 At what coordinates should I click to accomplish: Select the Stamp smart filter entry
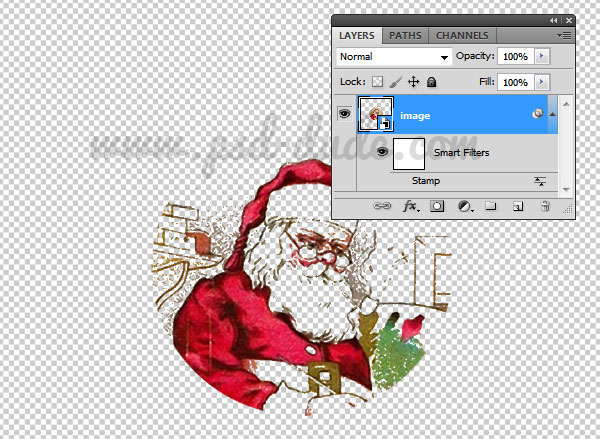(x=426, y=181)
